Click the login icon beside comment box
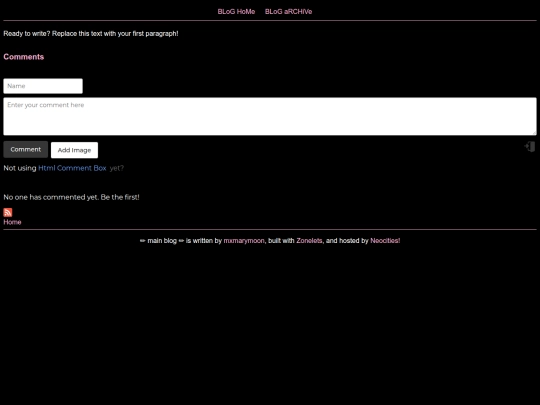The height and width of the screenshot is (405, 540). [x=530, y=147]
